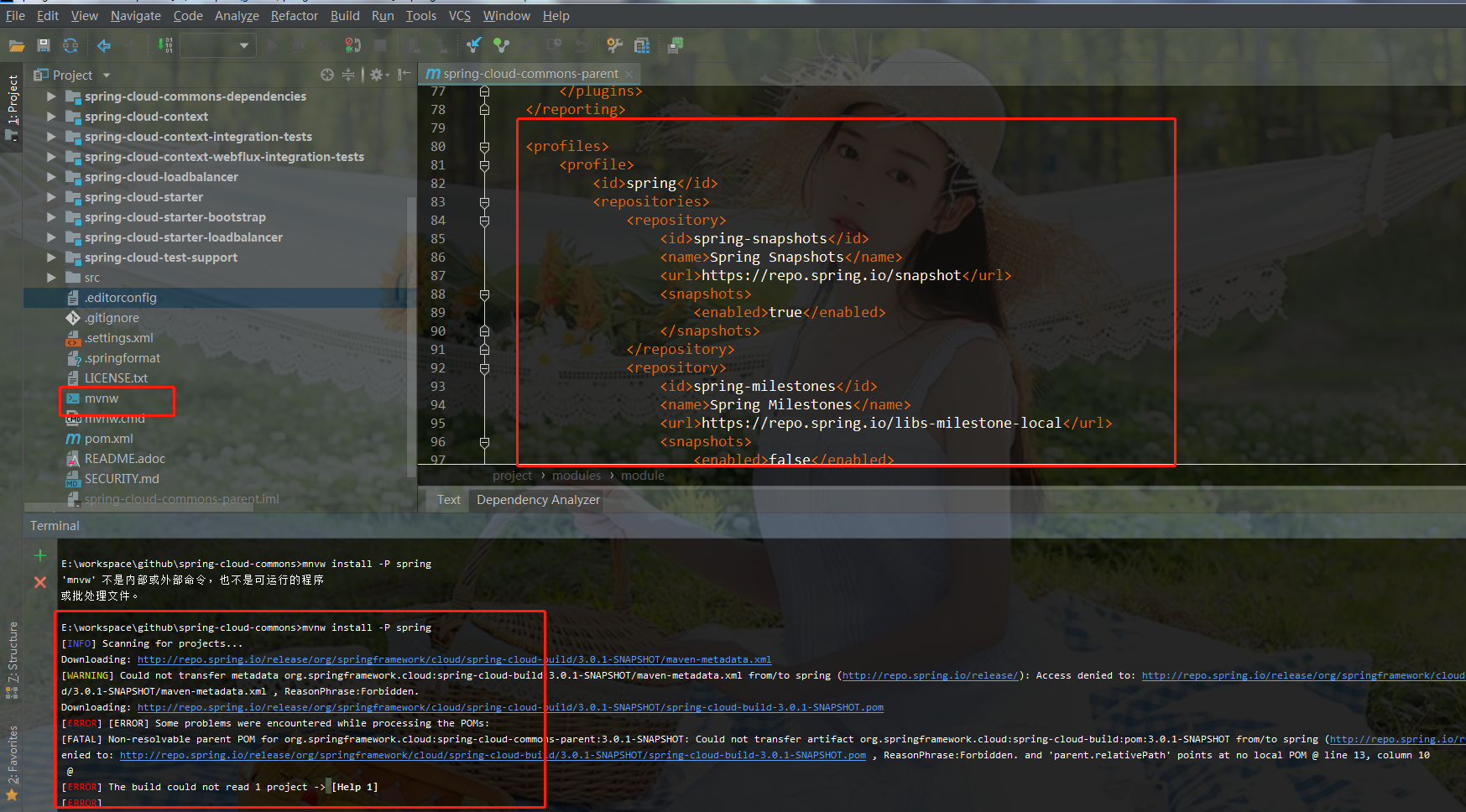The width and height of the screenshot is (1466, 812).
Task: Expand the spring-cloud-context folder
Action: (51, 117)
